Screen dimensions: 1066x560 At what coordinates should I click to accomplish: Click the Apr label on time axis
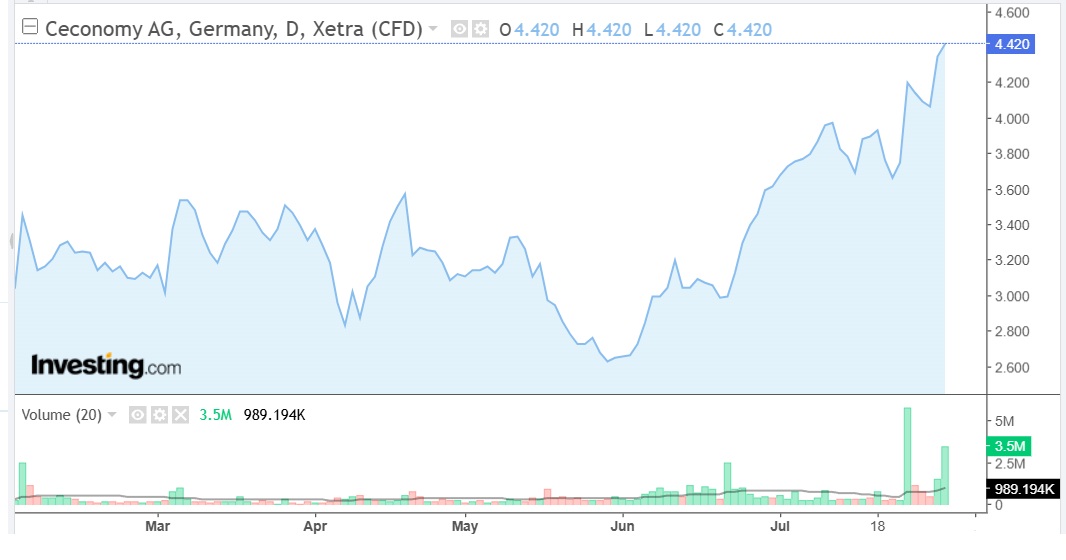pyautogui.click(x=315, y=526)
